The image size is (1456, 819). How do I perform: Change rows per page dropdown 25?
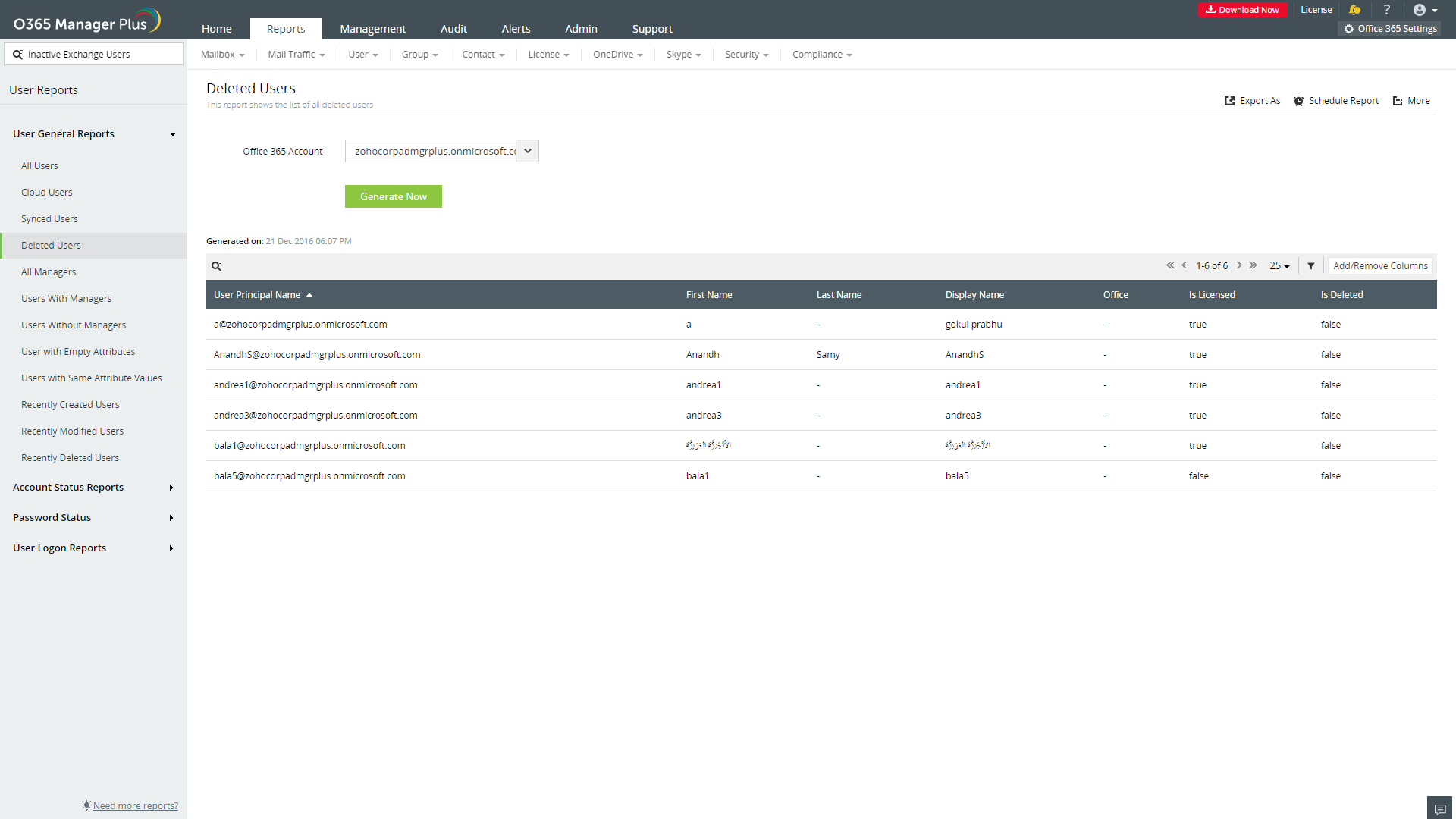pyautogui.click(x=1279, y=266)
